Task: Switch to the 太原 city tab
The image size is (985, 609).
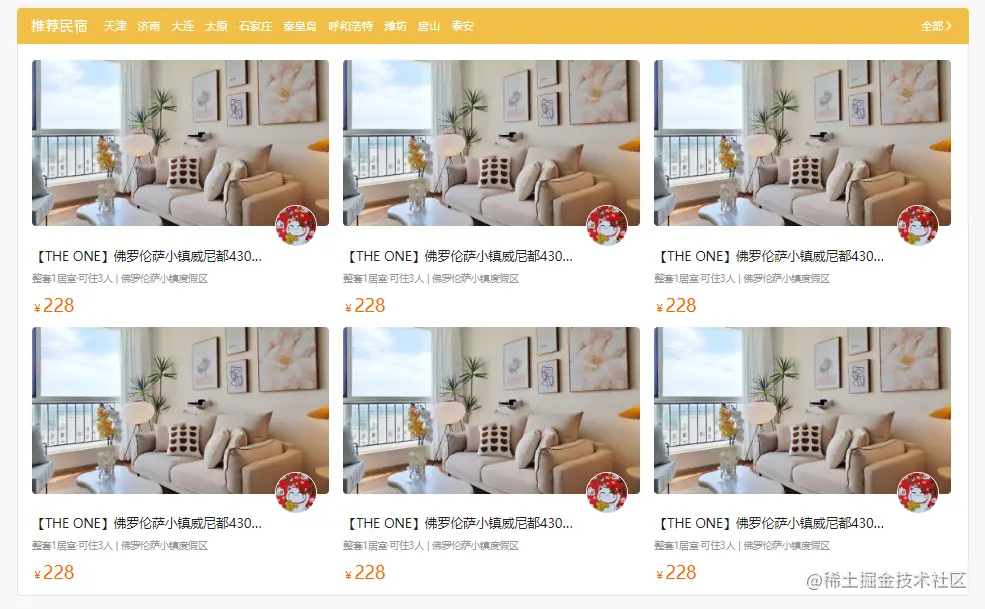Action: click(x=216, y=26)
